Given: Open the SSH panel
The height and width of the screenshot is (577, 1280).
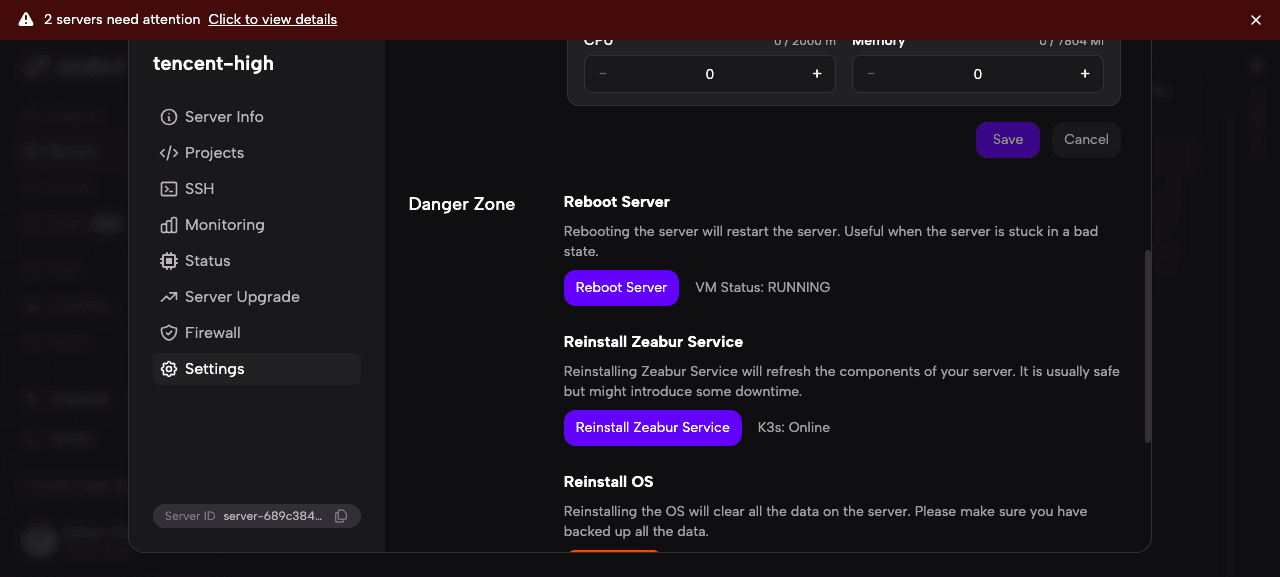Looking at the screenshot, I should pyautogui.click(x=198, y=188).
